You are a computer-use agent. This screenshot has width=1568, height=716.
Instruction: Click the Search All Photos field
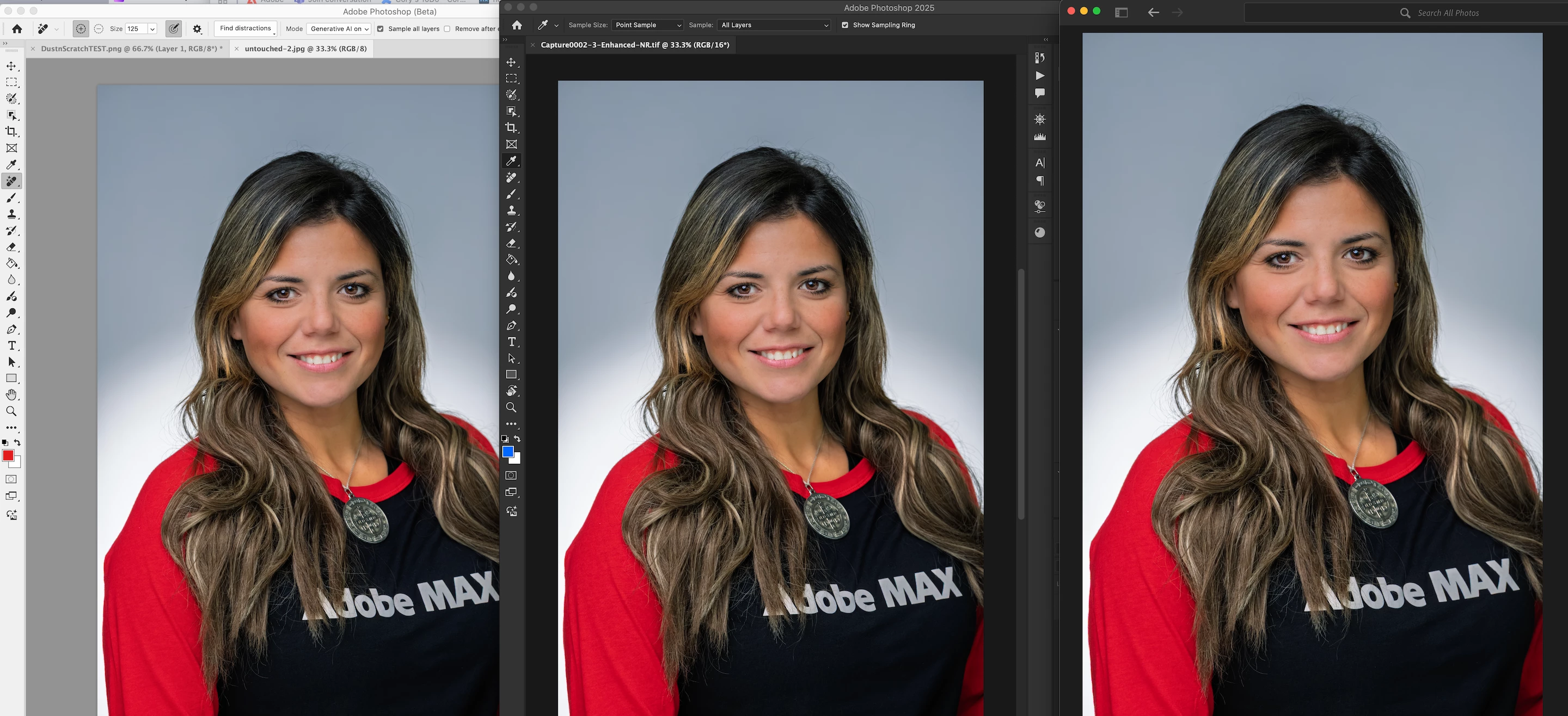pos(1448,13)
